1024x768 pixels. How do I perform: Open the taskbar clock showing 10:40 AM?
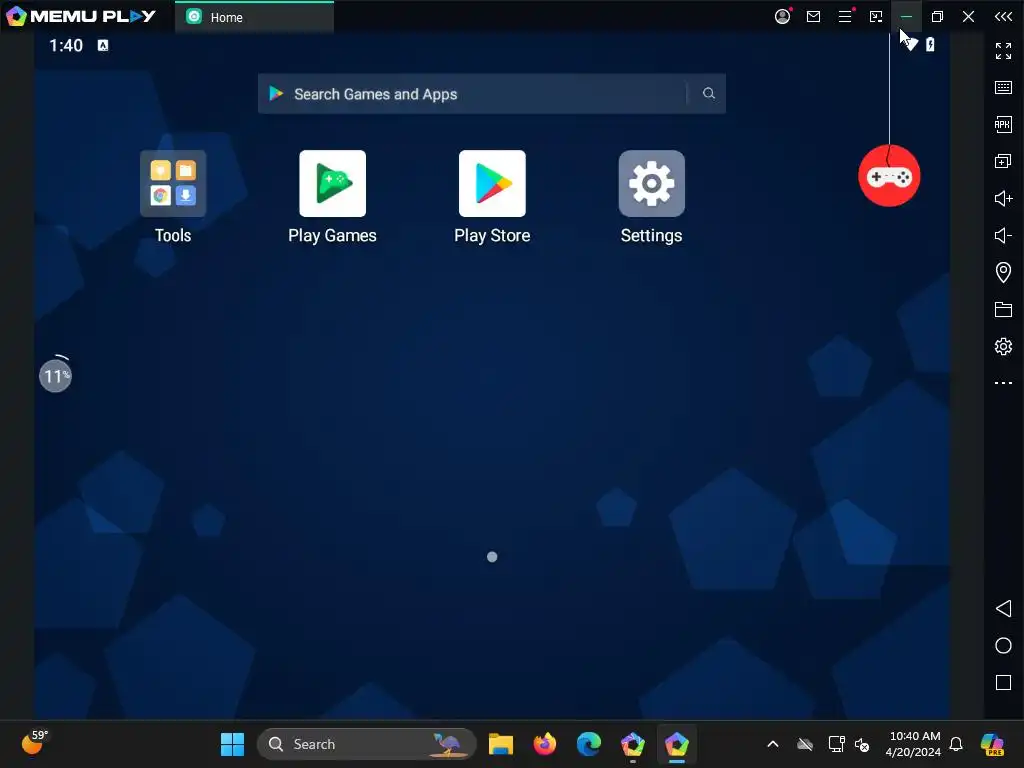[914, 744]
